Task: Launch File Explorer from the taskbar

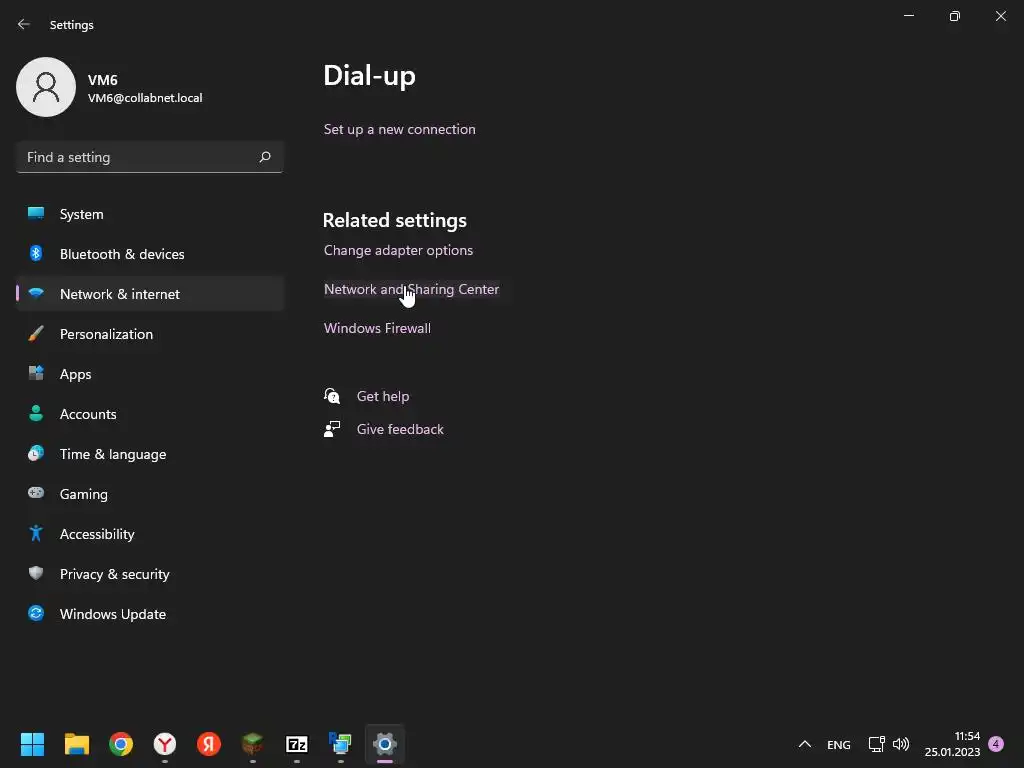Action: pyautogui.click(x=76, y=744)
